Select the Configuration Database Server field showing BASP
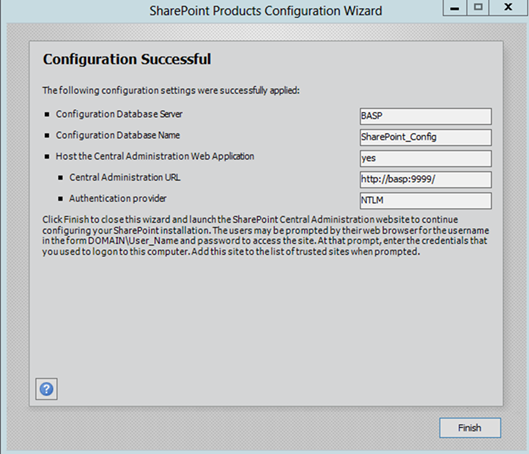 425,116
